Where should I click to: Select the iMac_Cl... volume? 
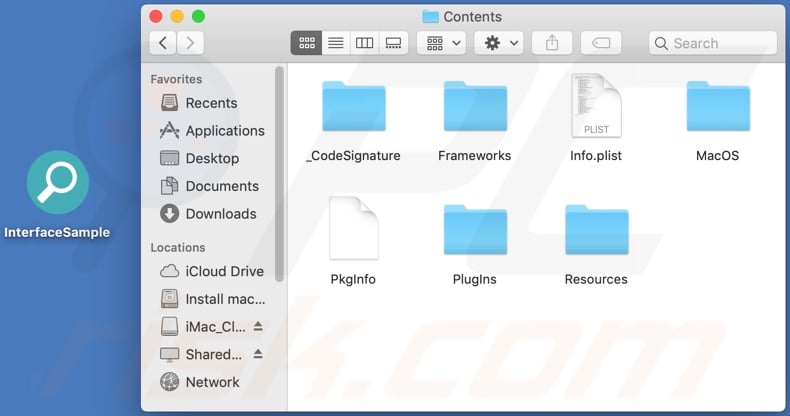click(x=203, y=327)
